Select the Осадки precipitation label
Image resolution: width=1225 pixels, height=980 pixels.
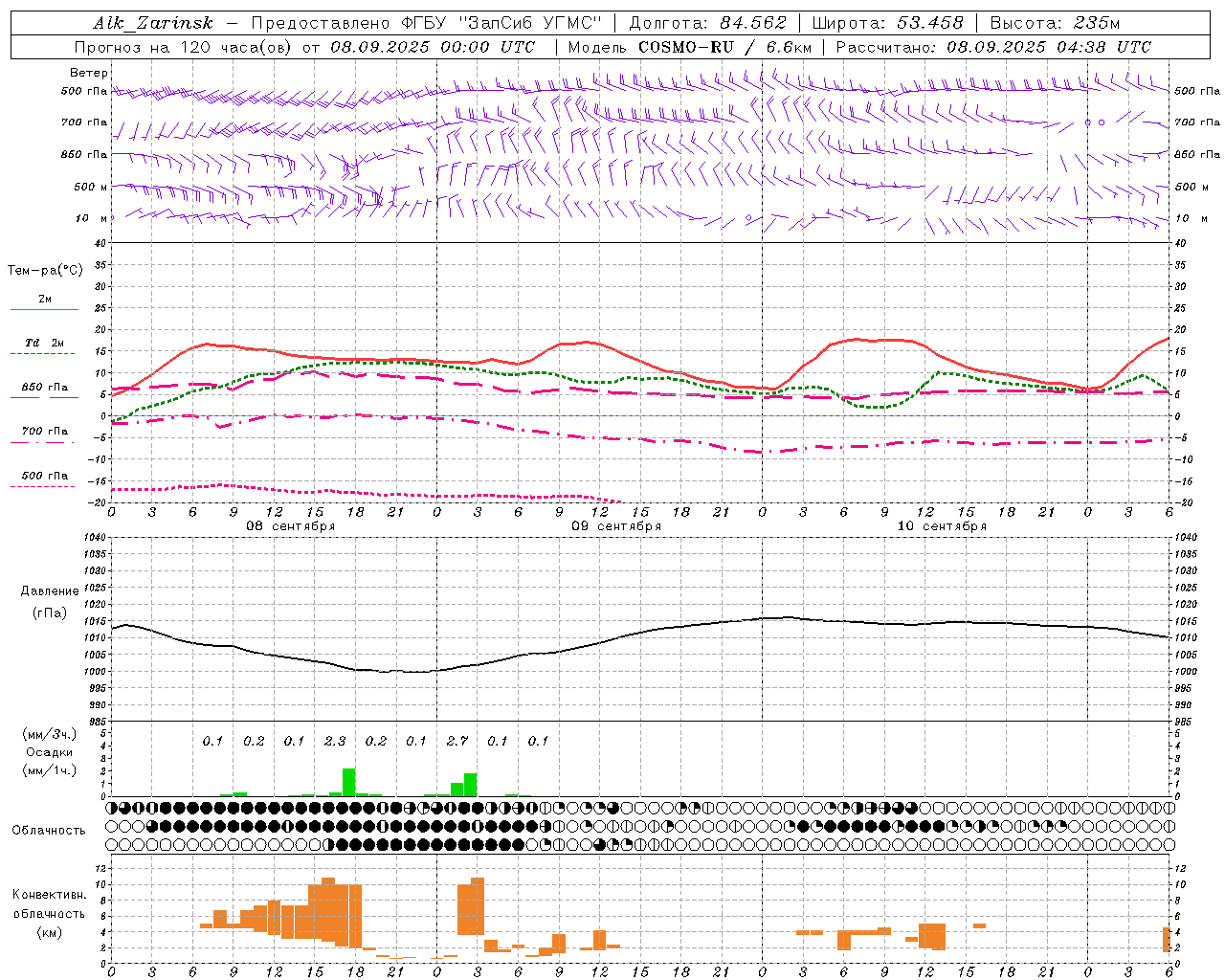(x=50, y=752)
